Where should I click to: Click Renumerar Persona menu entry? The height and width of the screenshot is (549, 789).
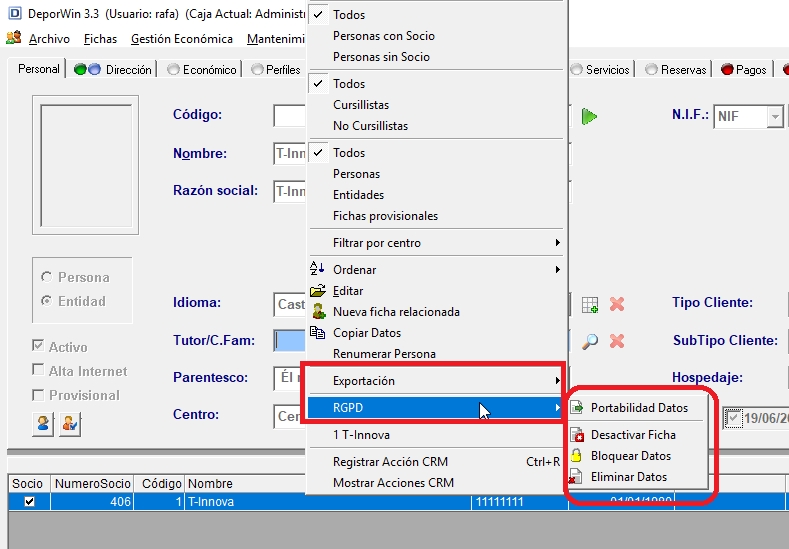384,354
